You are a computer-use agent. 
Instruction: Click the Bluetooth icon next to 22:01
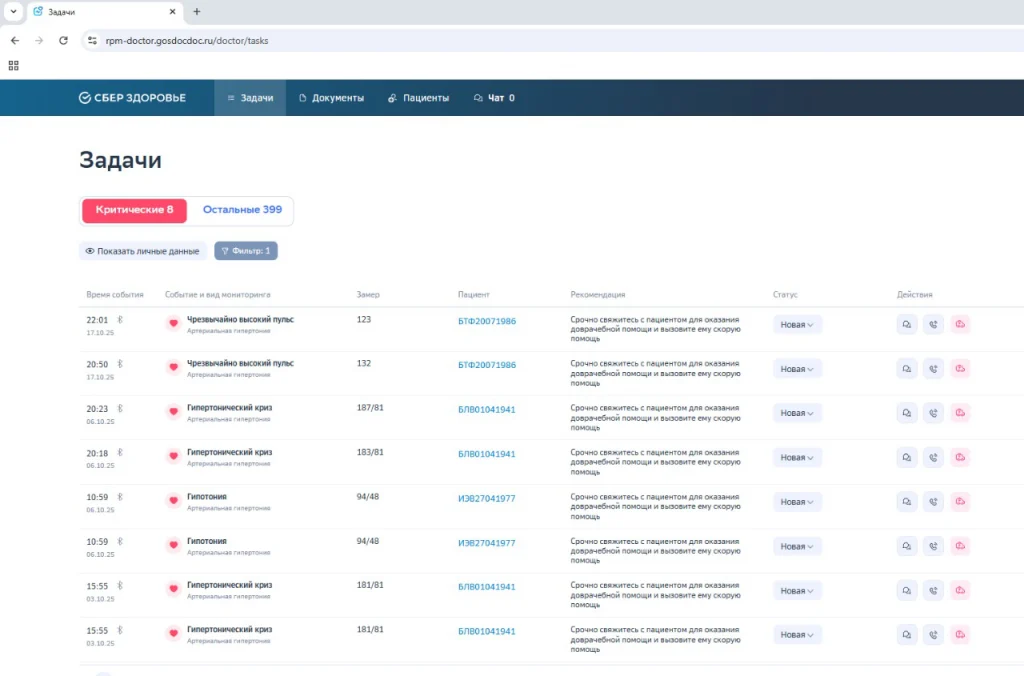(120, 319)
